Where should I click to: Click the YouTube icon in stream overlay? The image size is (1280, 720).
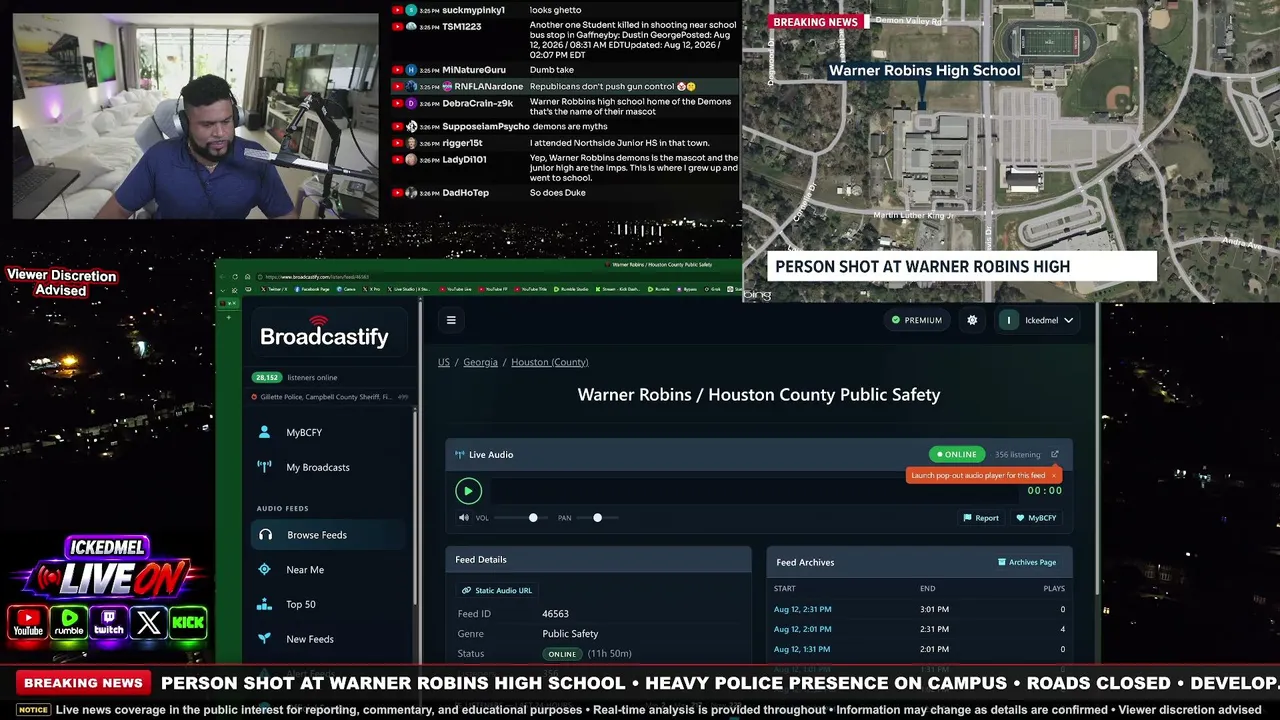[x=28, y=622]
